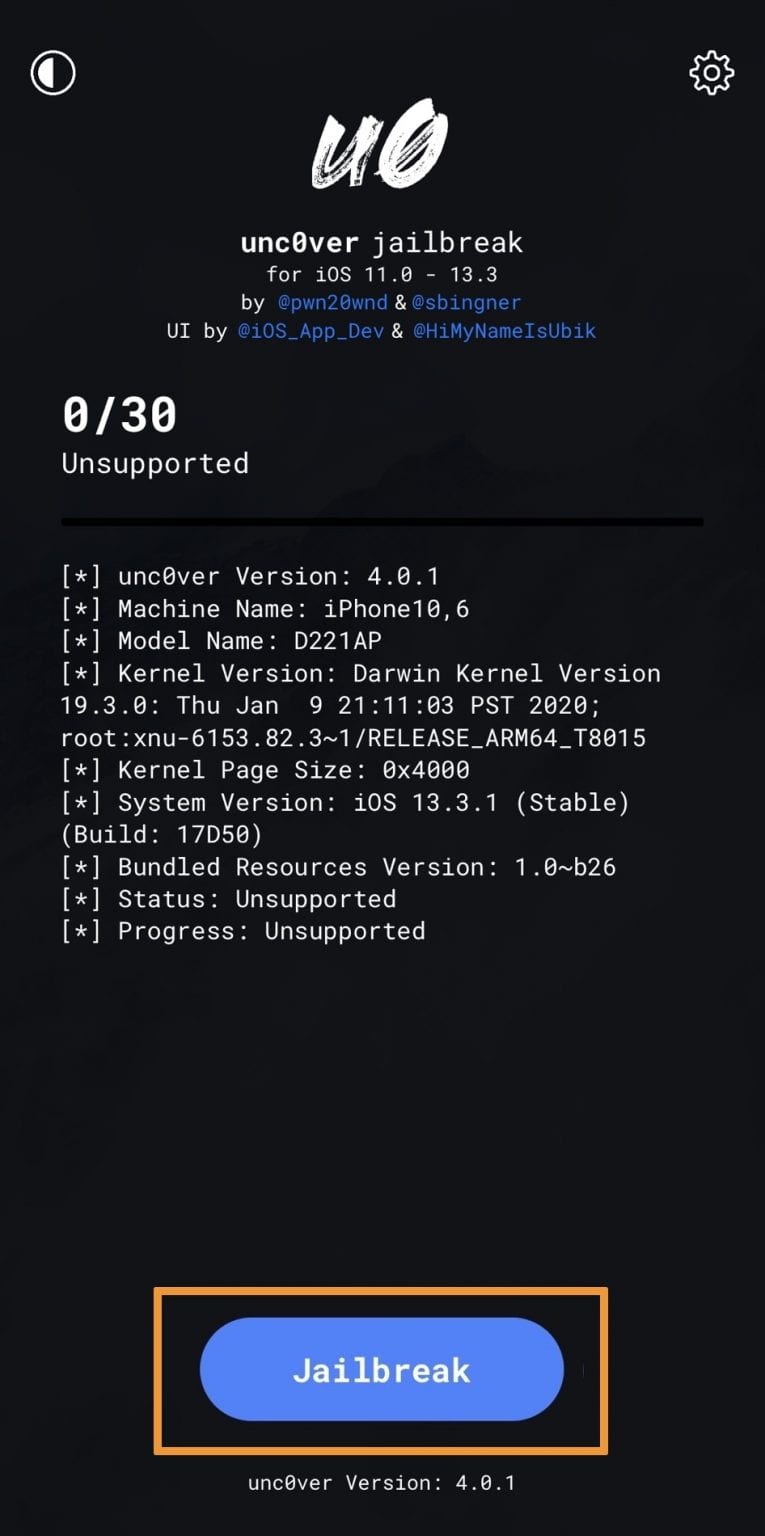Visit the @HiMyNameIsUbik link
Viewport: 765px width, 1536px height.
(505, 331)
